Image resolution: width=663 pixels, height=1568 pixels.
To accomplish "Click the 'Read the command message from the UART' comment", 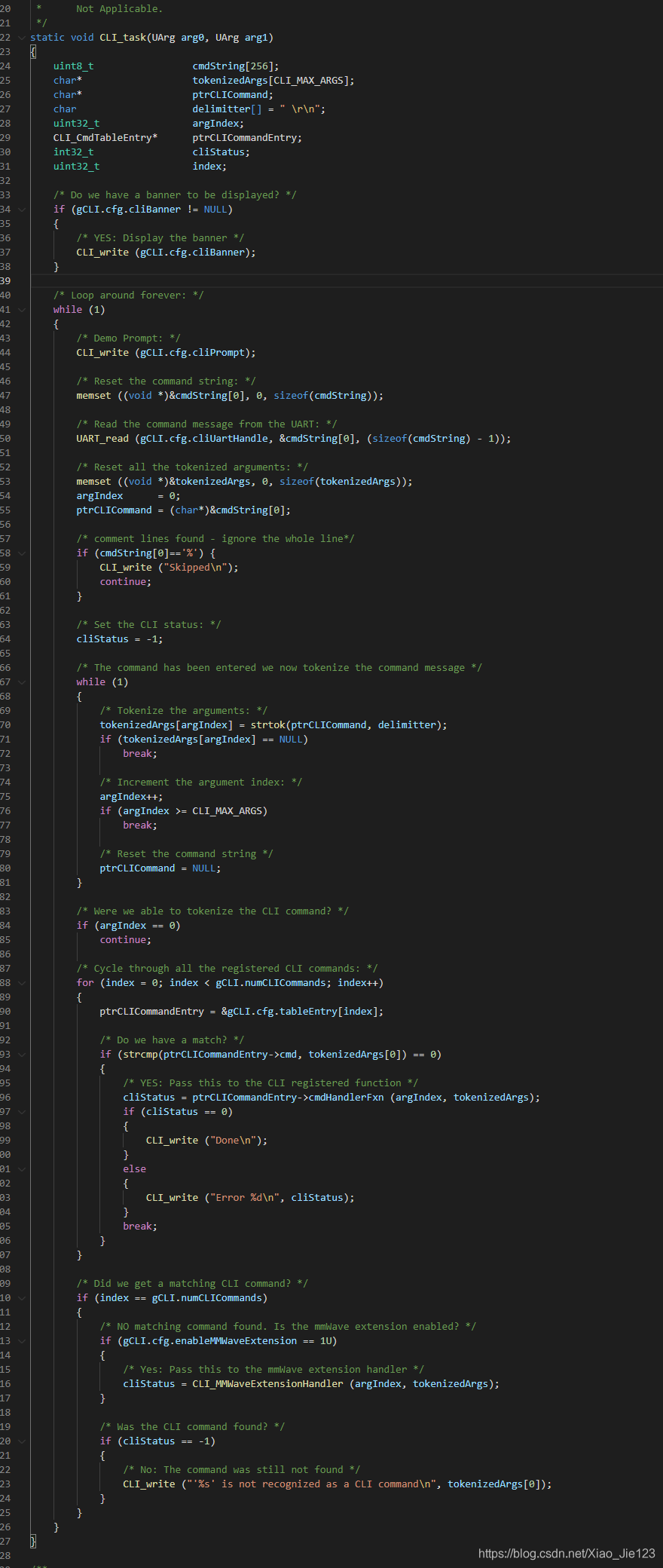I will coord(206,424).
